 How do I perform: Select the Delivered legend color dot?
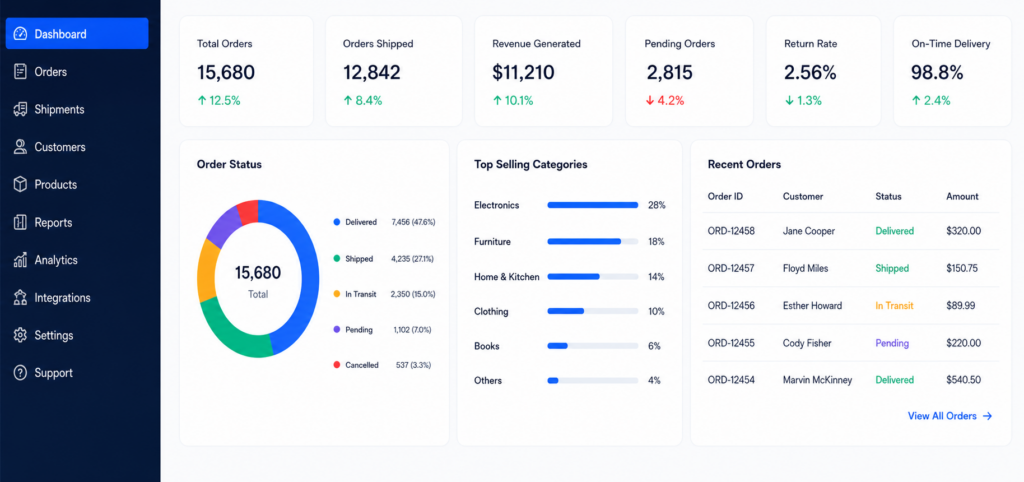tap(337, 222)
